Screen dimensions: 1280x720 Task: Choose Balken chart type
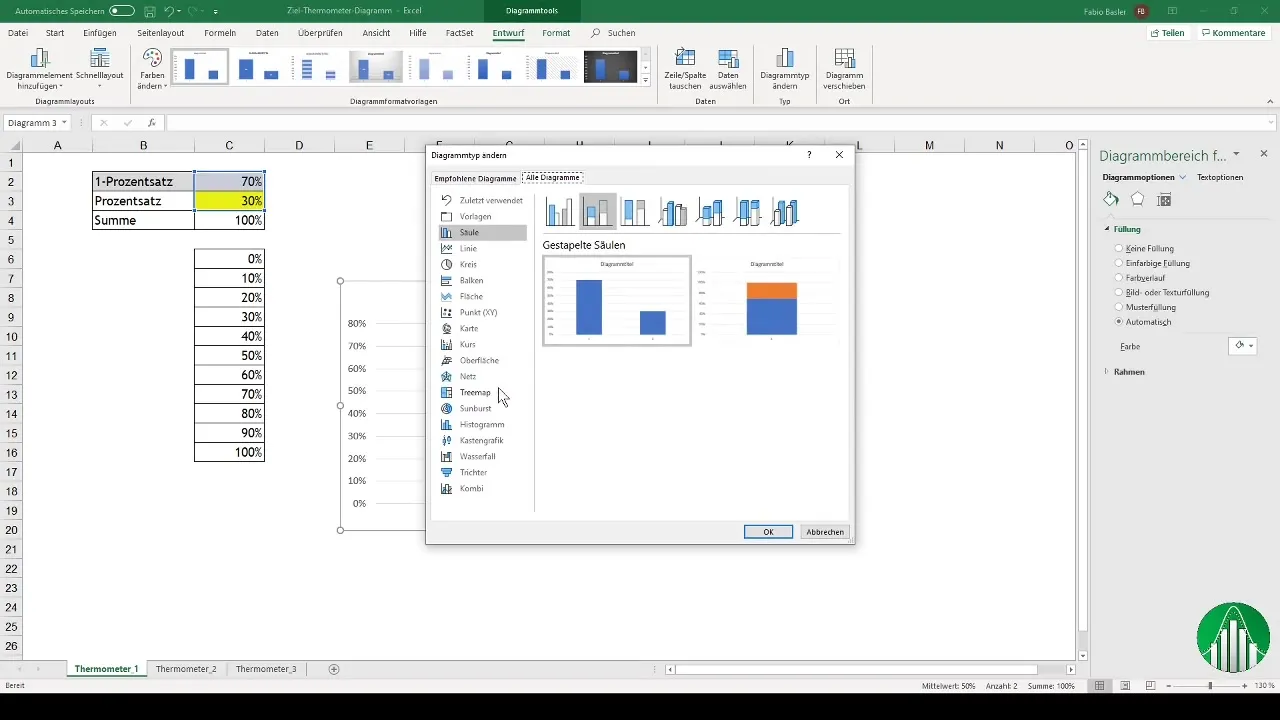coord(482,280)
